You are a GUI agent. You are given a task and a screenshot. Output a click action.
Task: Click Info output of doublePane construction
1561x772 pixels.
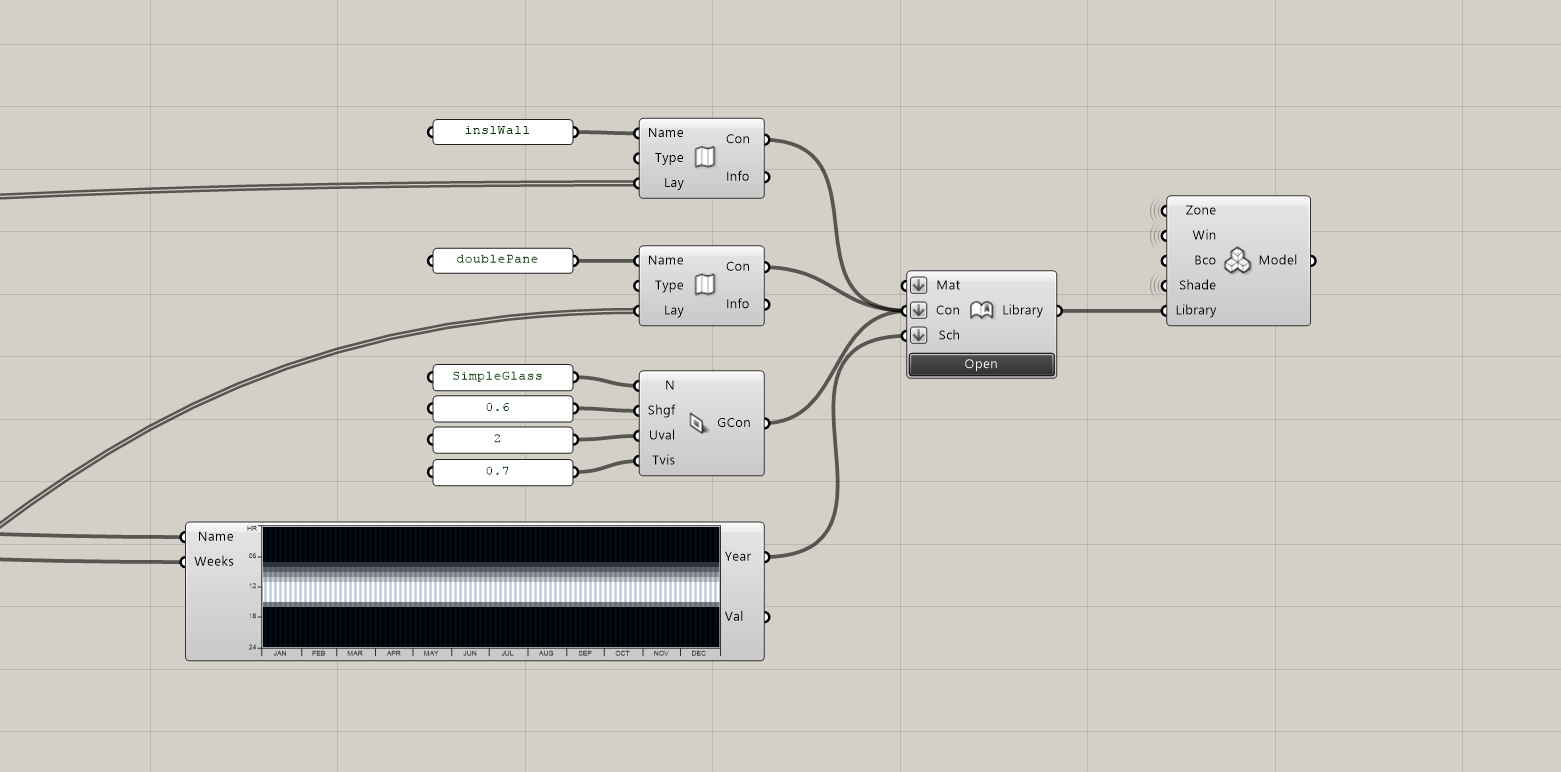point(738,304)
